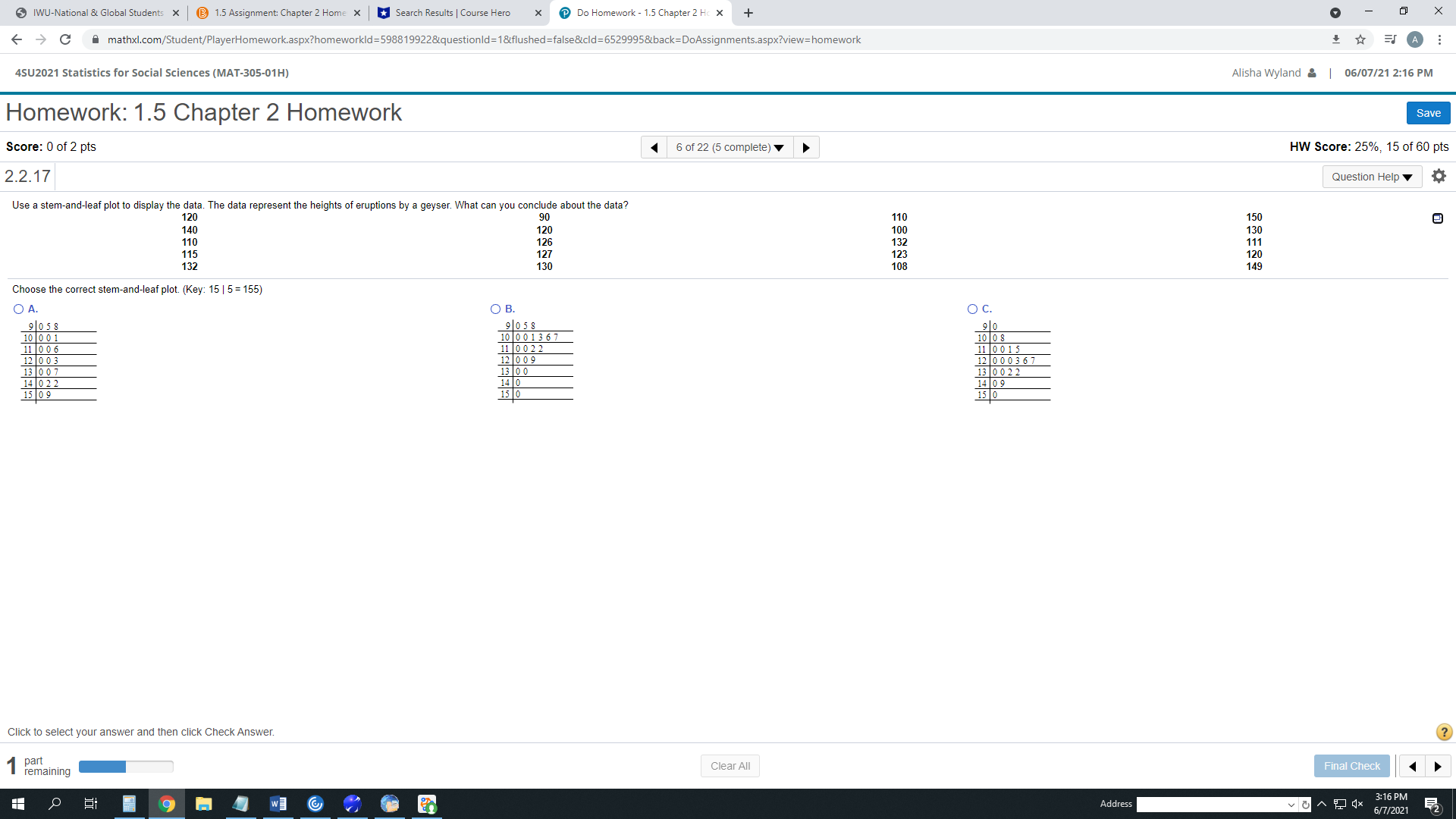Select answer option B radio button
Screen dimensions: 1456x819
pyautogui.click(x=496, y=309)
